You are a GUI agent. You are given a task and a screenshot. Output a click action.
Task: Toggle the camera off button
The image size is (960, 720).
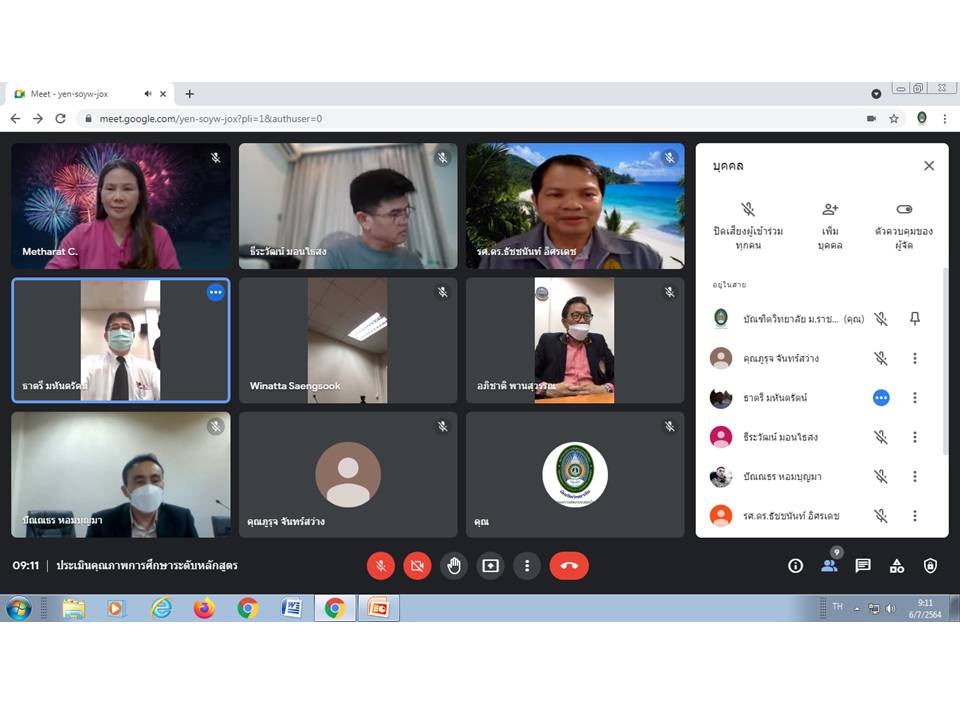pos(417,566)
